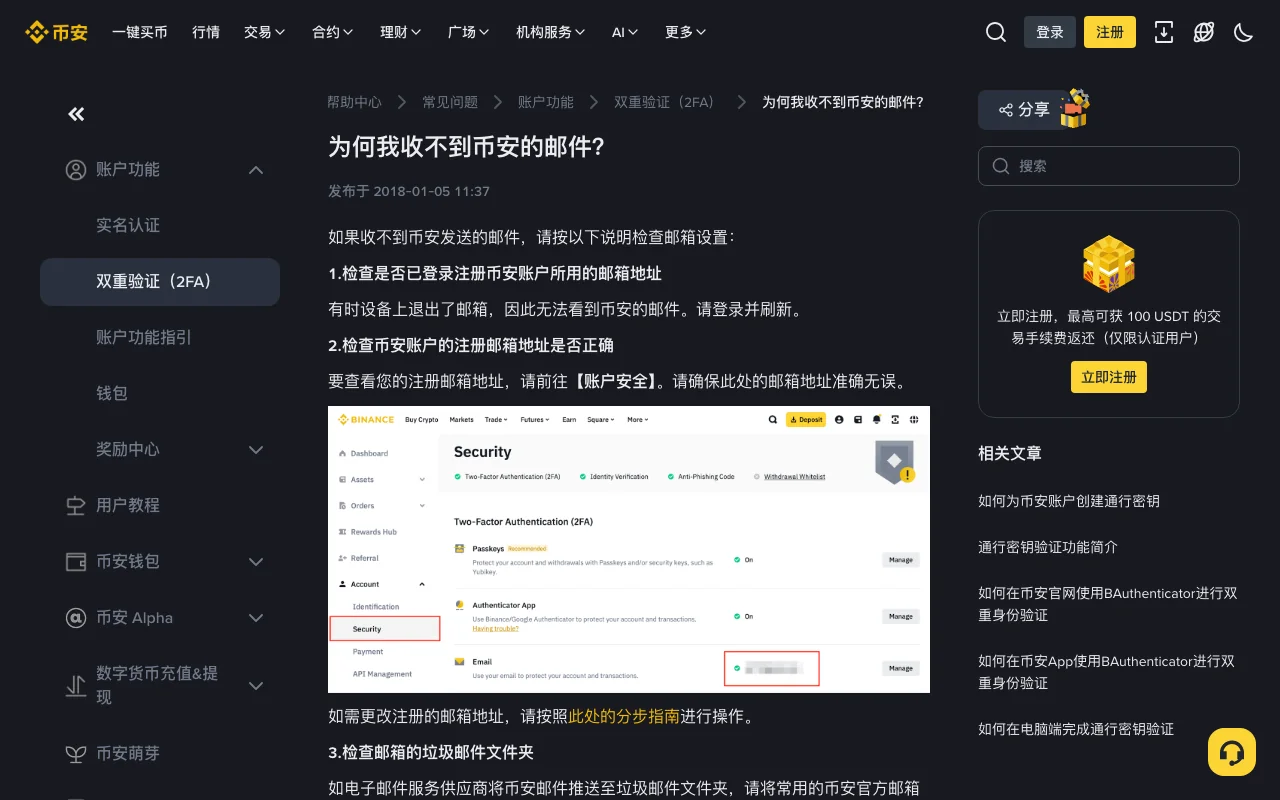Open the 机构服务 dropdown menu
The width and height of the screenshot is (1280, 800).
click(551, 32)
